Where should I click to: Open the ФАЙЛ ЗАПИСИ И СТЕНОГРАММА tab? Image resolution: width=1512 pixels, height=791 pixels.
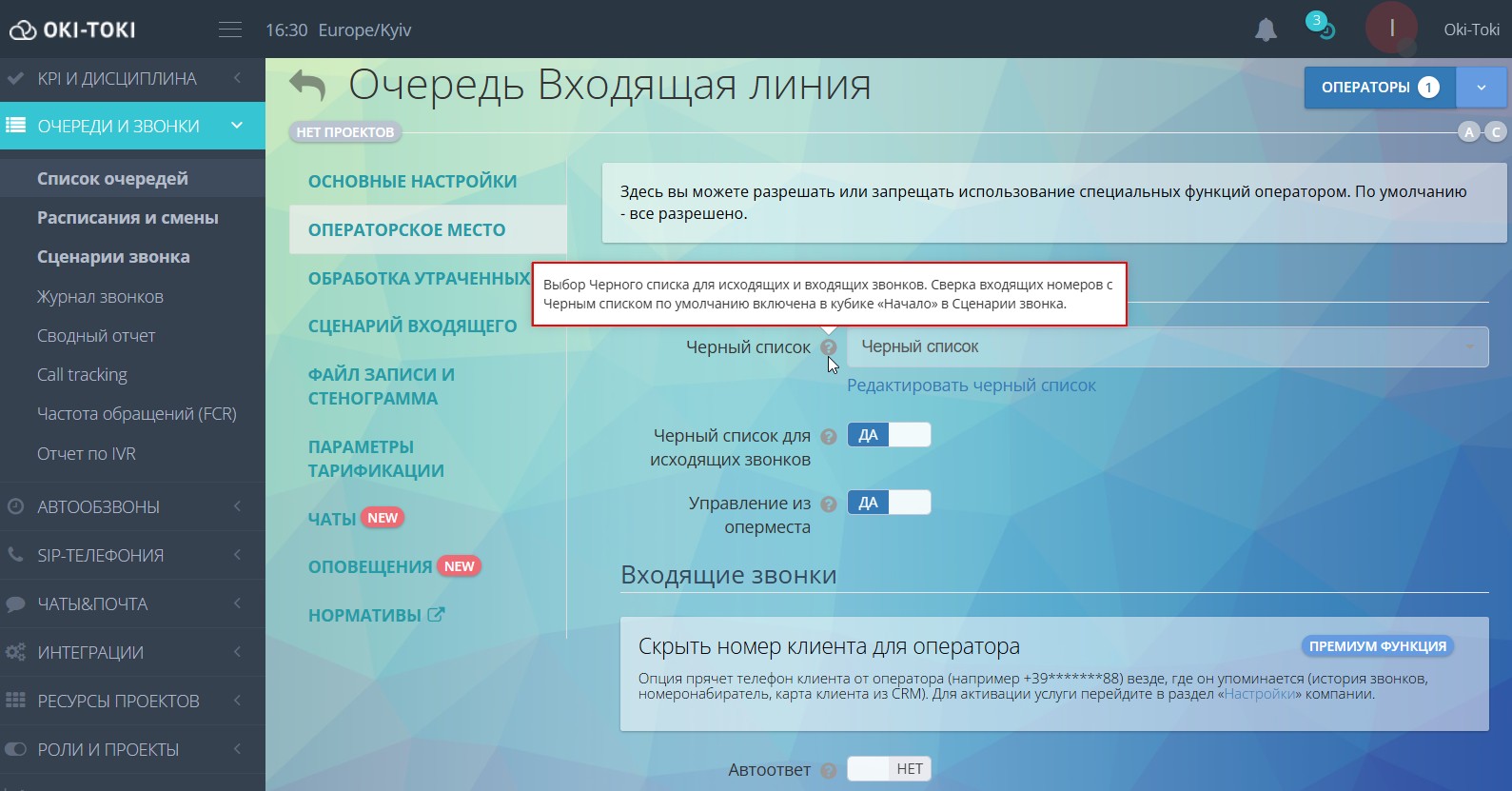(381, 386)
